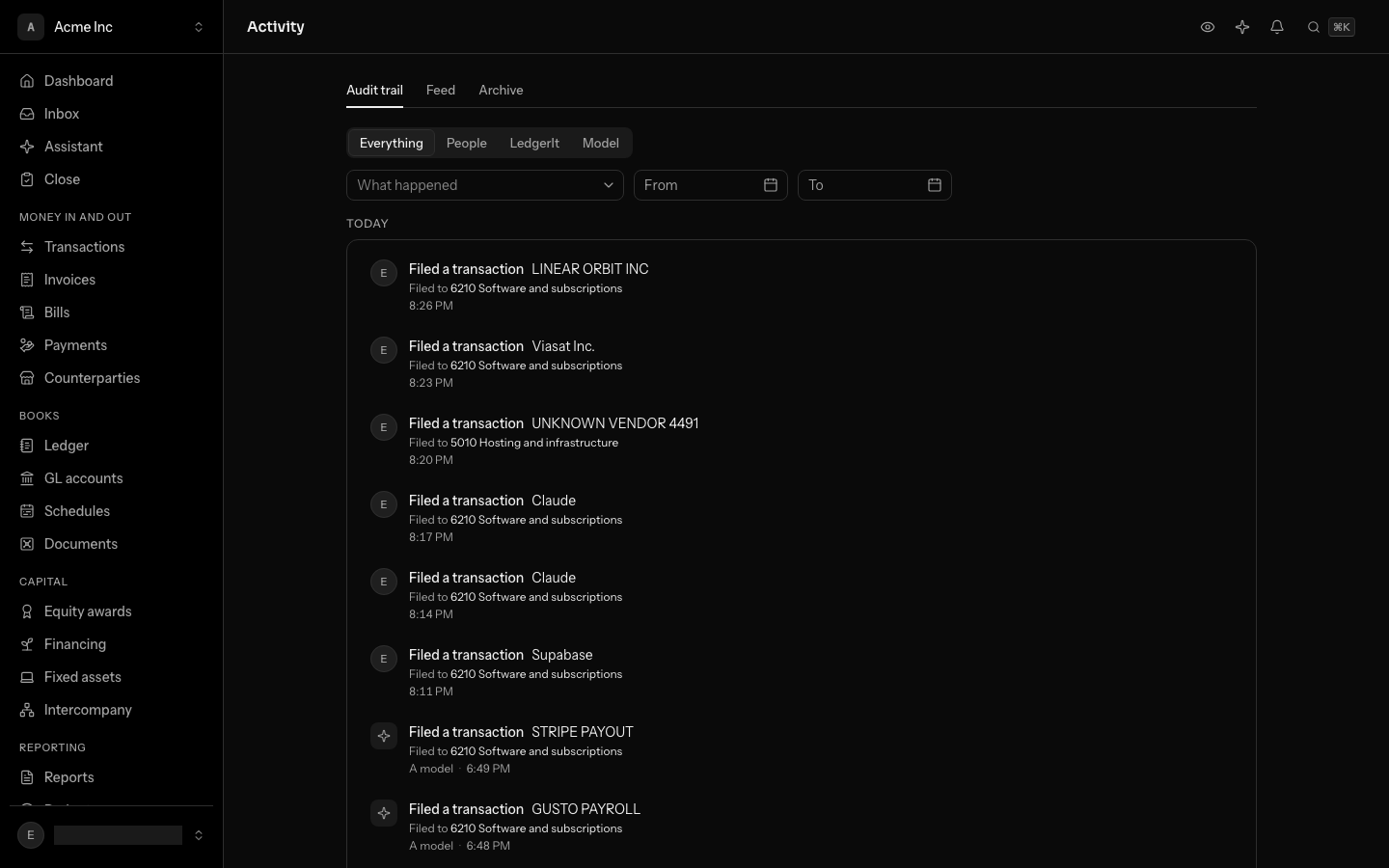Image resolution: width=1389 pixels, height=868 pixels.
Task: Go to Close in sidebar
Action: coord(111,179)
